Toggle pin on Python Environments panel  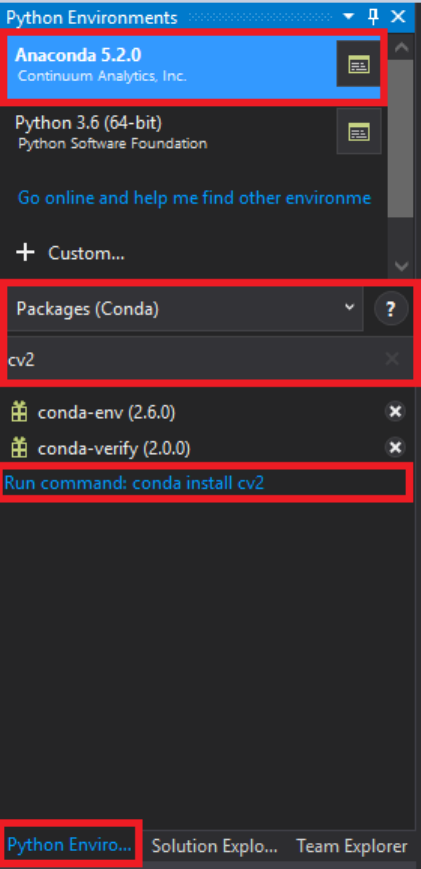pos(374,17)
